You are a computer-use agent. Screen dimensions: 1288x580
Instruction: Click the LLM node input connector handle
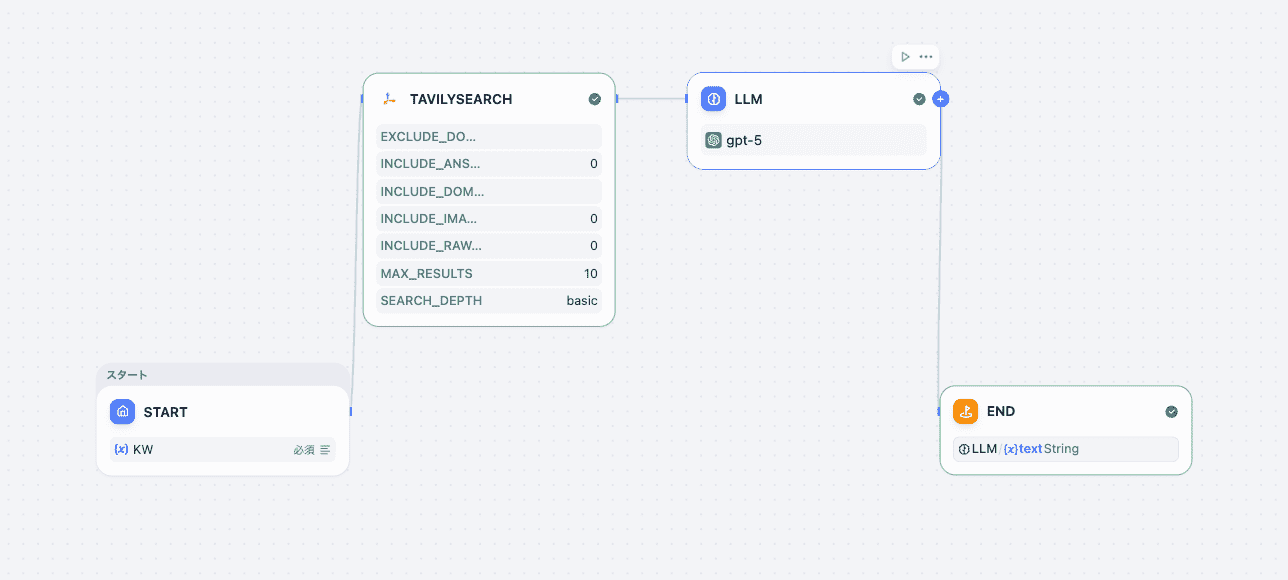686,98
